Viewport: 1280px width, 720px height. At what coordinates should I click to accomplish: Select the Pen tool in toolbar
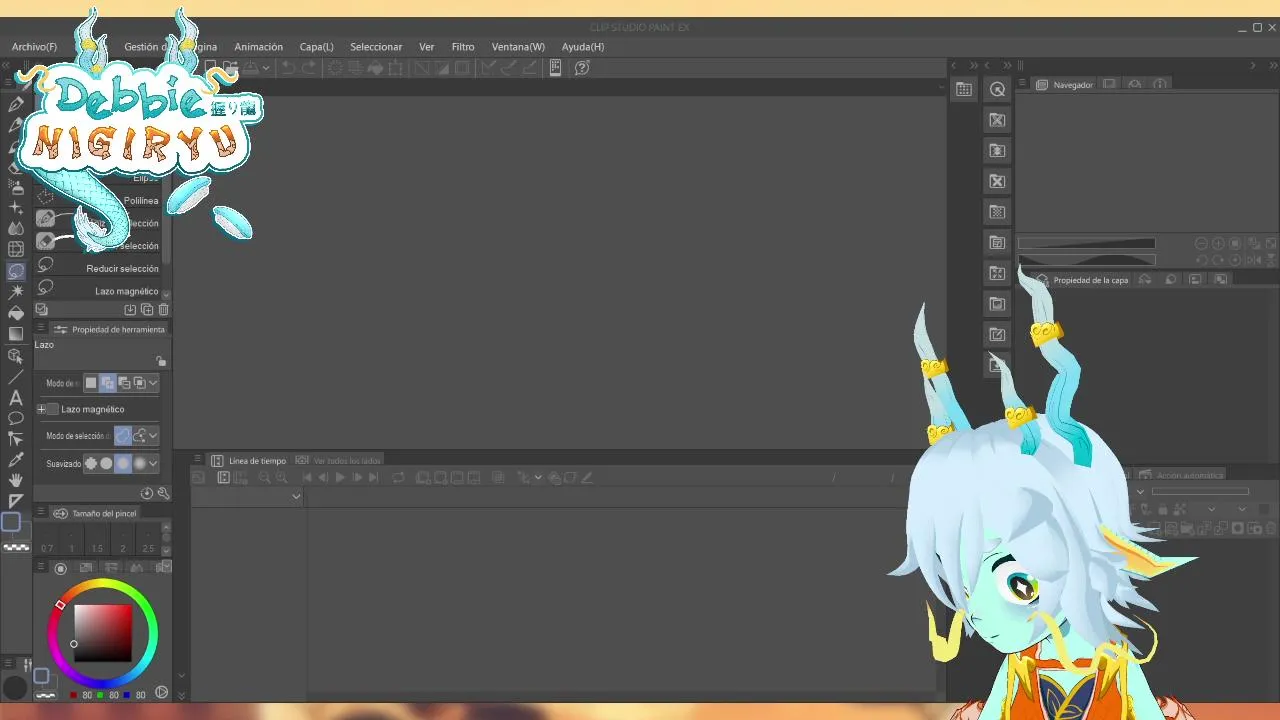(16, 104)
